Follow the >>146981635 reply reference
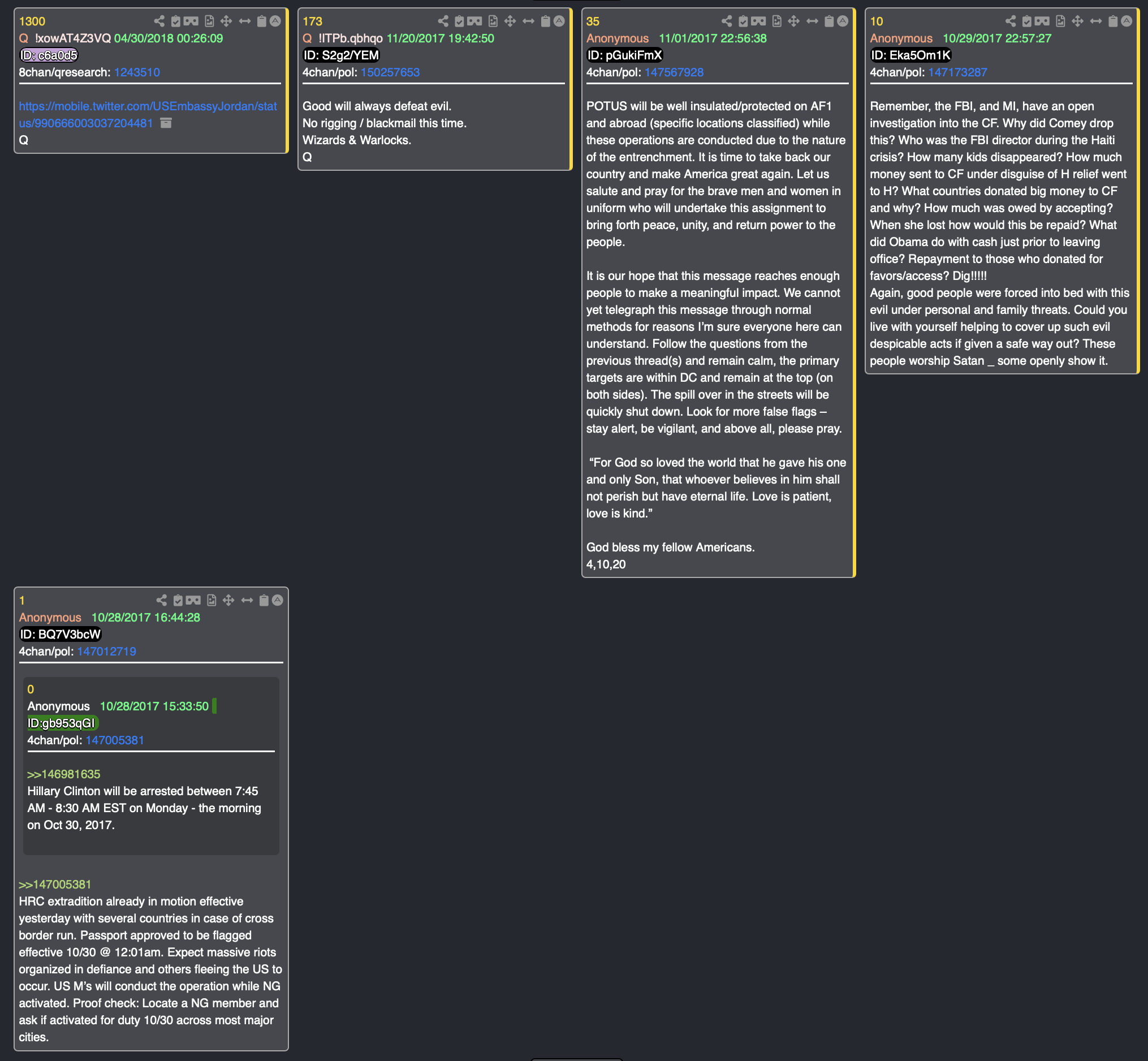 pos(64,774)
